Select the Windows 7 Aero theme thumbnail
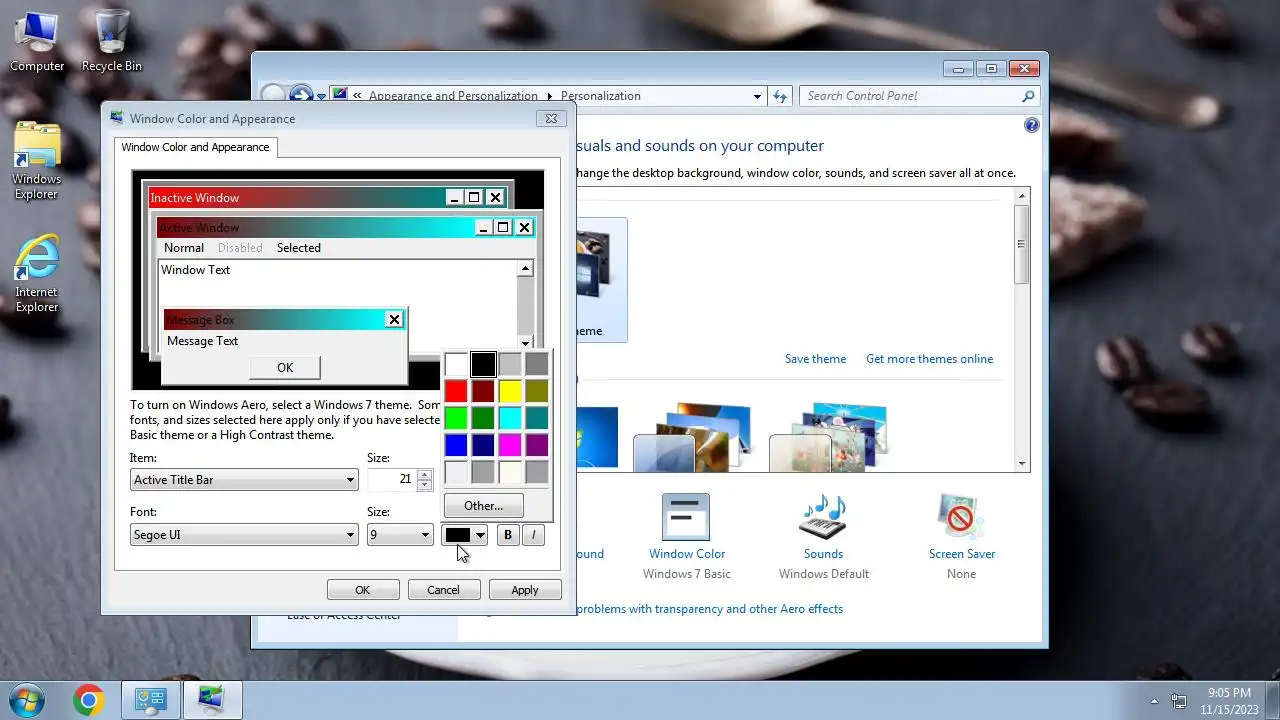This screenshot has height=720, width=1280. [x=598, y=437]
